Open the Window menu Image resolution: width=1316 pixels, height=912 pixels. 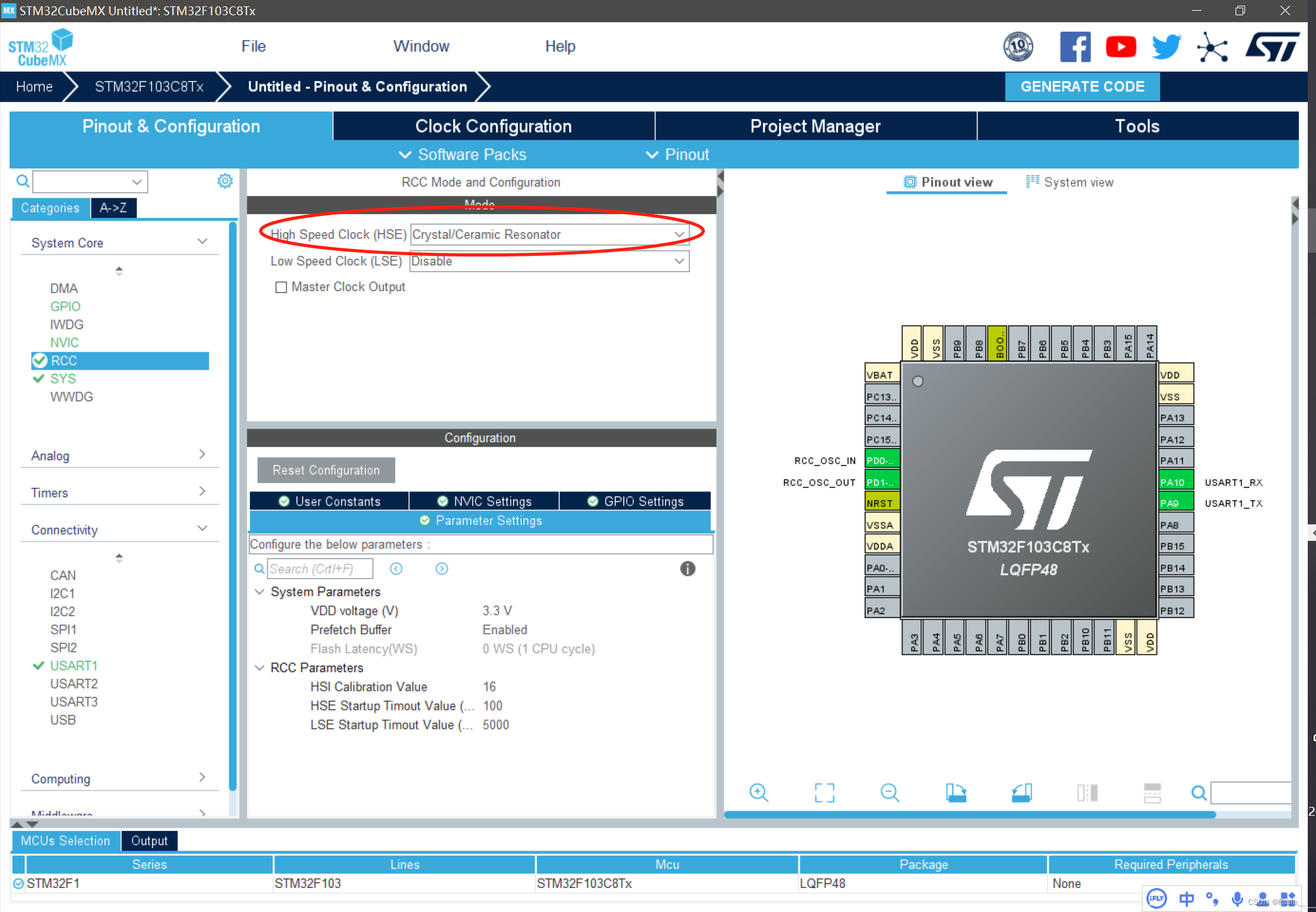pyautogui.click(x=421, y=46)
